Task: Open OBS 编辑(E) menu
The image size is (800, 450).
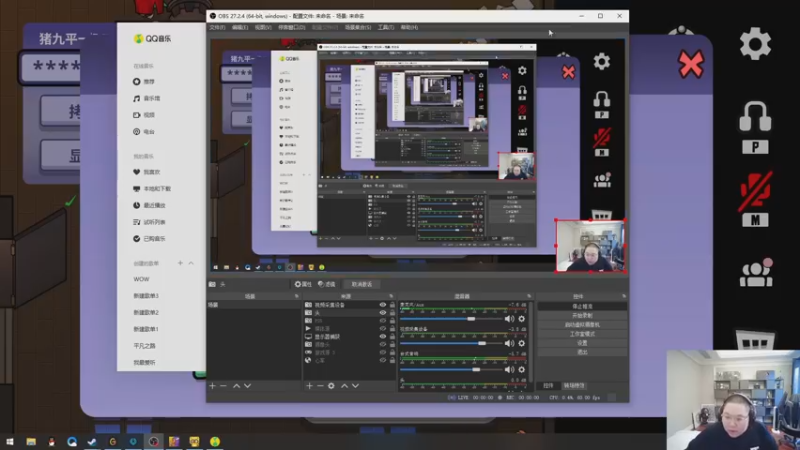Action: pos(240,28)
